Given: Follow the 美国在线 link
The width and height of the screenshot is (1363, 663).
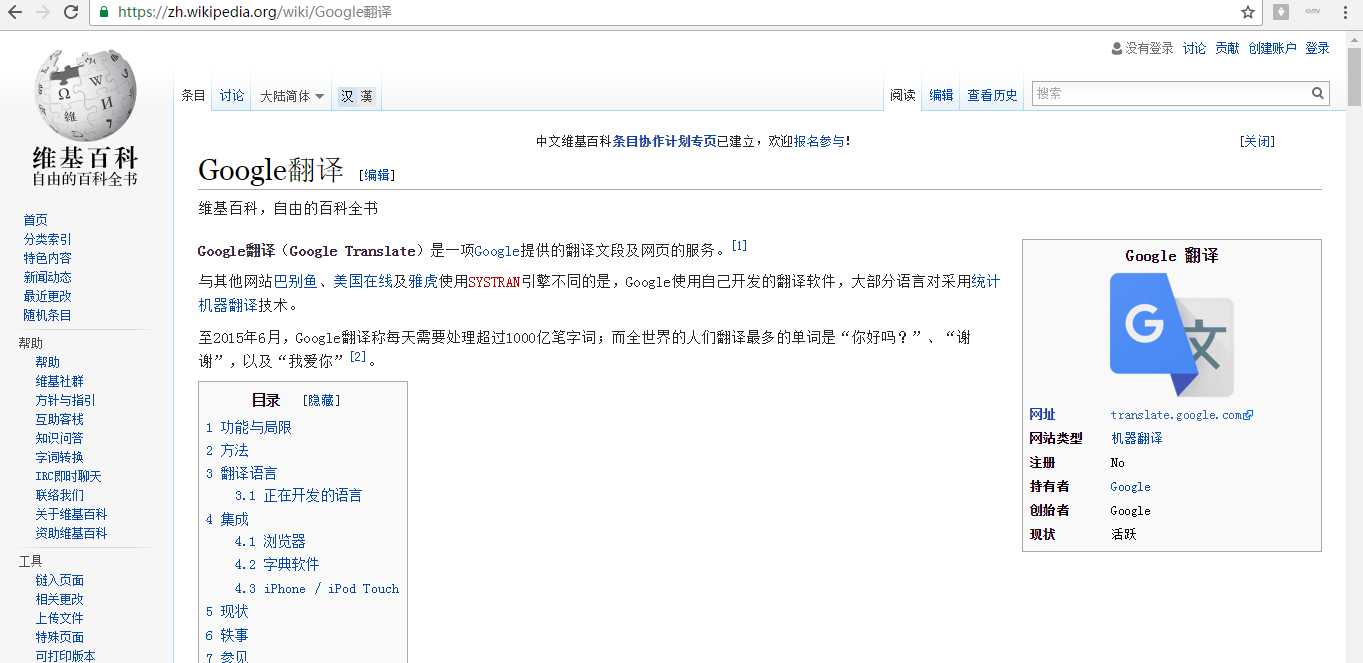Looking at the screenshot, I should [x=362, y=281].
